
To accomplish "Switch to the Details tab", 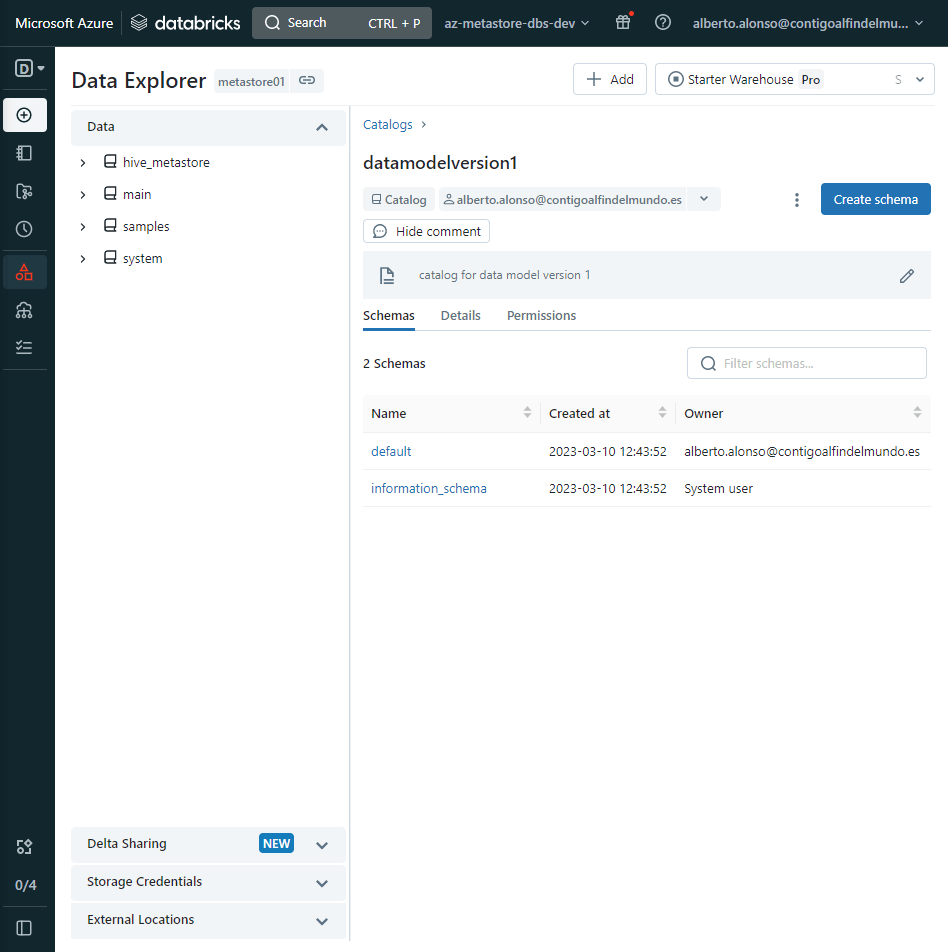I will click(460, 315).
